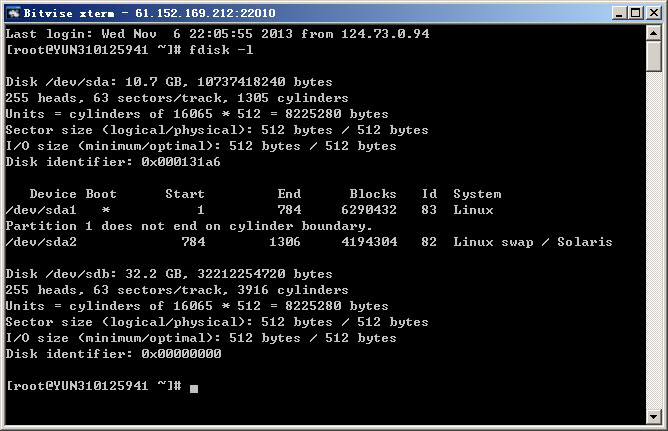Click 'Disk identifier: 0x00000000' text
The width and height of the screenshot is (668, 431).
(113, 354)
